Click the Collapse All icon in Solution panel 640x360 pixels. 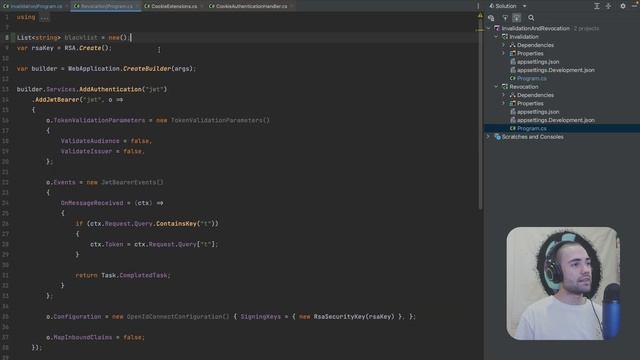point(609,6)
